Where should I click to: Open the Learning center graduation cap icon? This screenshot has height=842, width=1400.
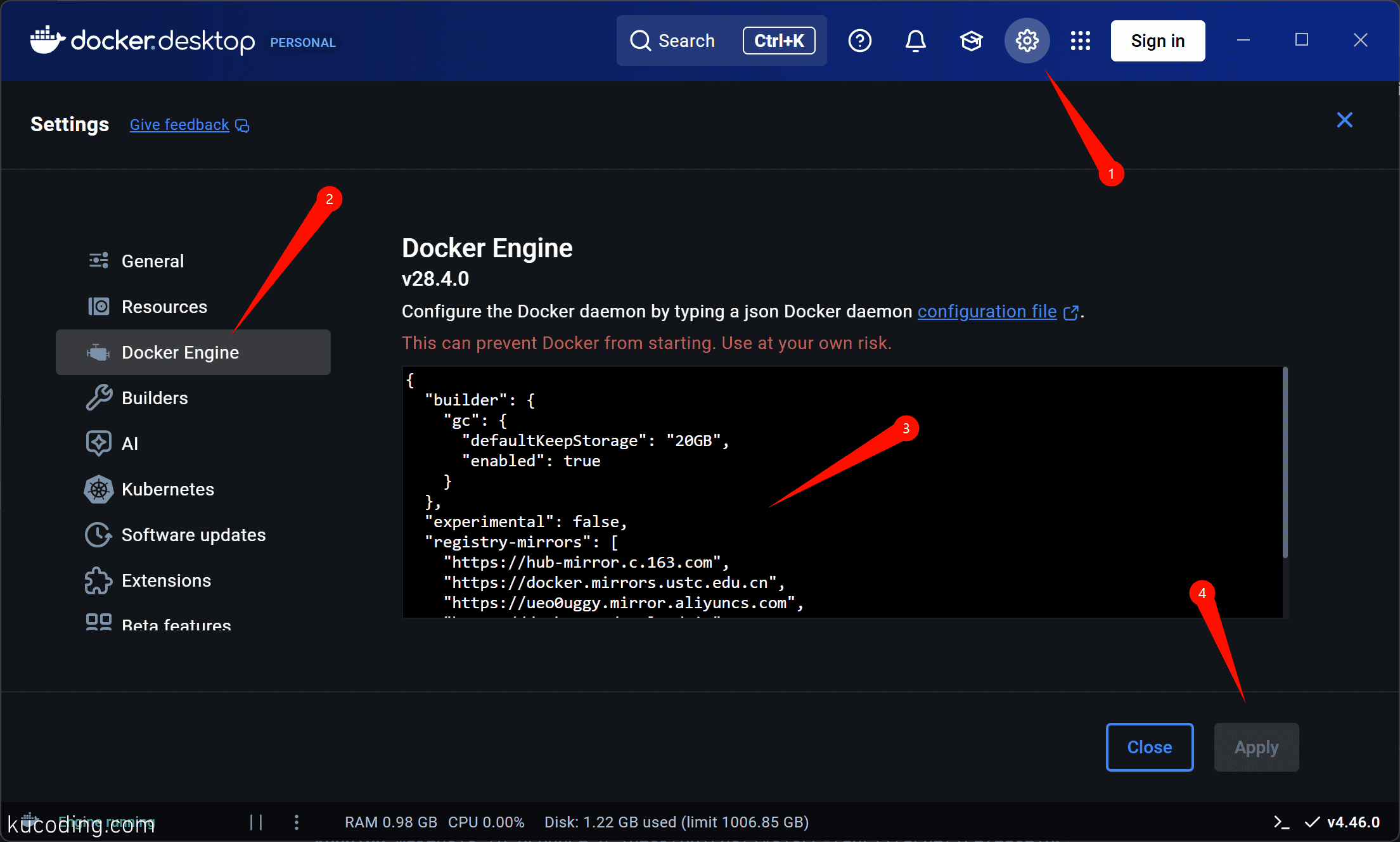[x=971, y=41]
